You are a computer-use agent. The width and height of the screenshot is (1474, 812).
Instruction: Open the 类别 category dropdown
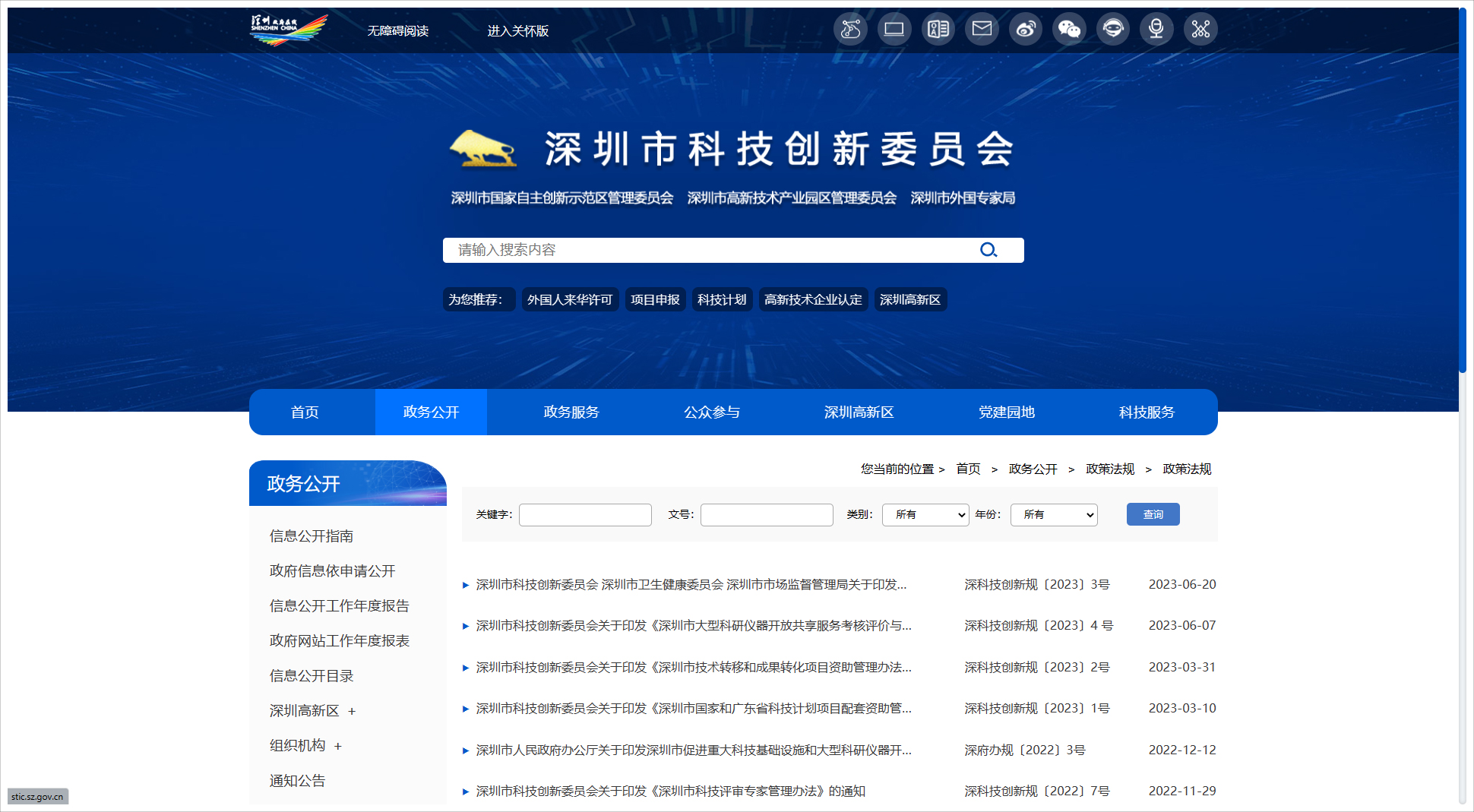925,515
